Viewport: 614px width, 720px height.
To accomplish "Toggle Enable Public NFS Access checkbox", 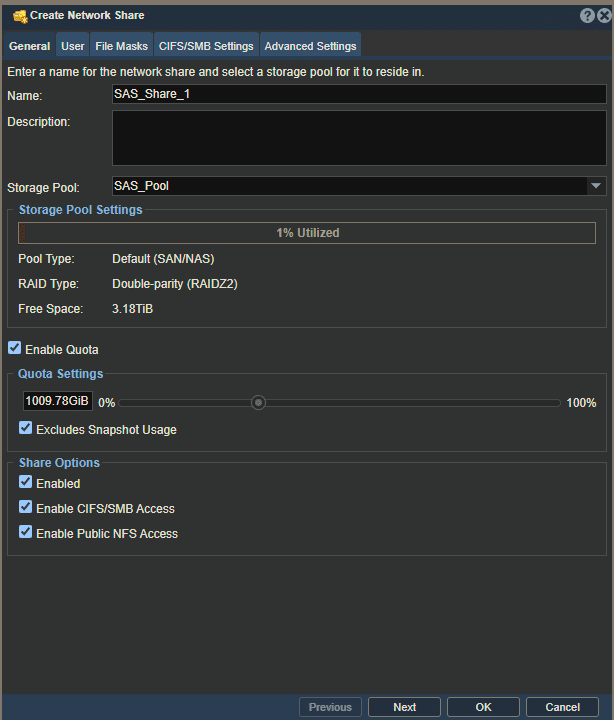I will [x=26, y=532].
